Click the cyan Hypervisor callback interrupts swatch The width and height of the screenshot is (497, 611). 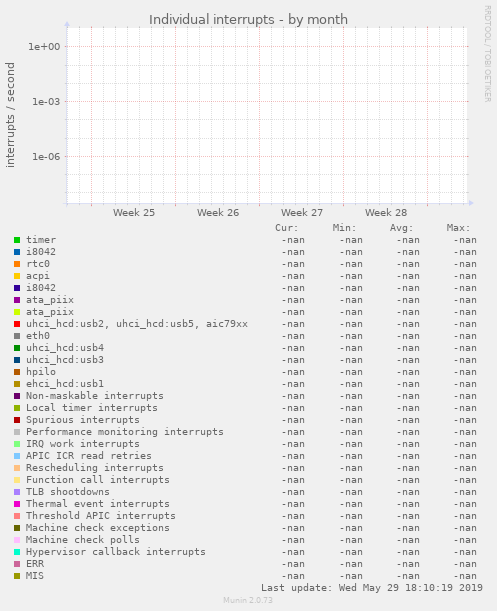tap(17, 552)
